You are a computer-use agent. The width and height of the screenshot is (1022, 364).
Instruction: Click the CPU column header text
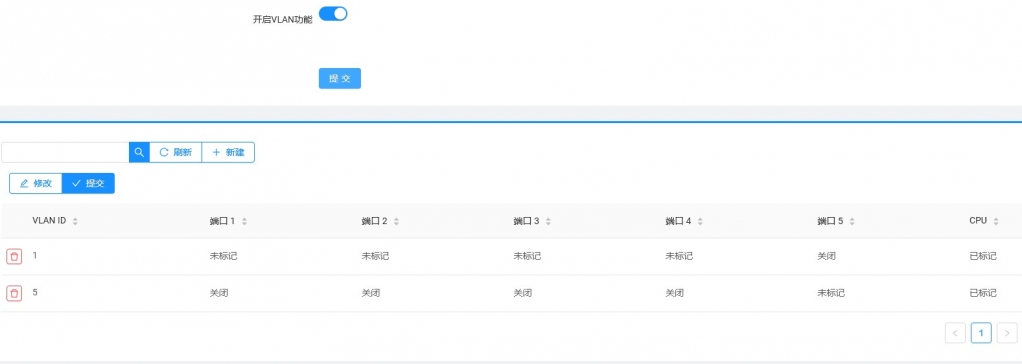[978, 220]
